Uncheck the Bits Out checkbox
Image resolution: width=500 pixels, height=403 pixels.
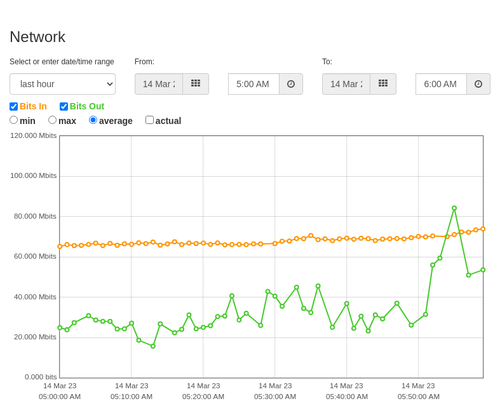[x=64, y=106]
